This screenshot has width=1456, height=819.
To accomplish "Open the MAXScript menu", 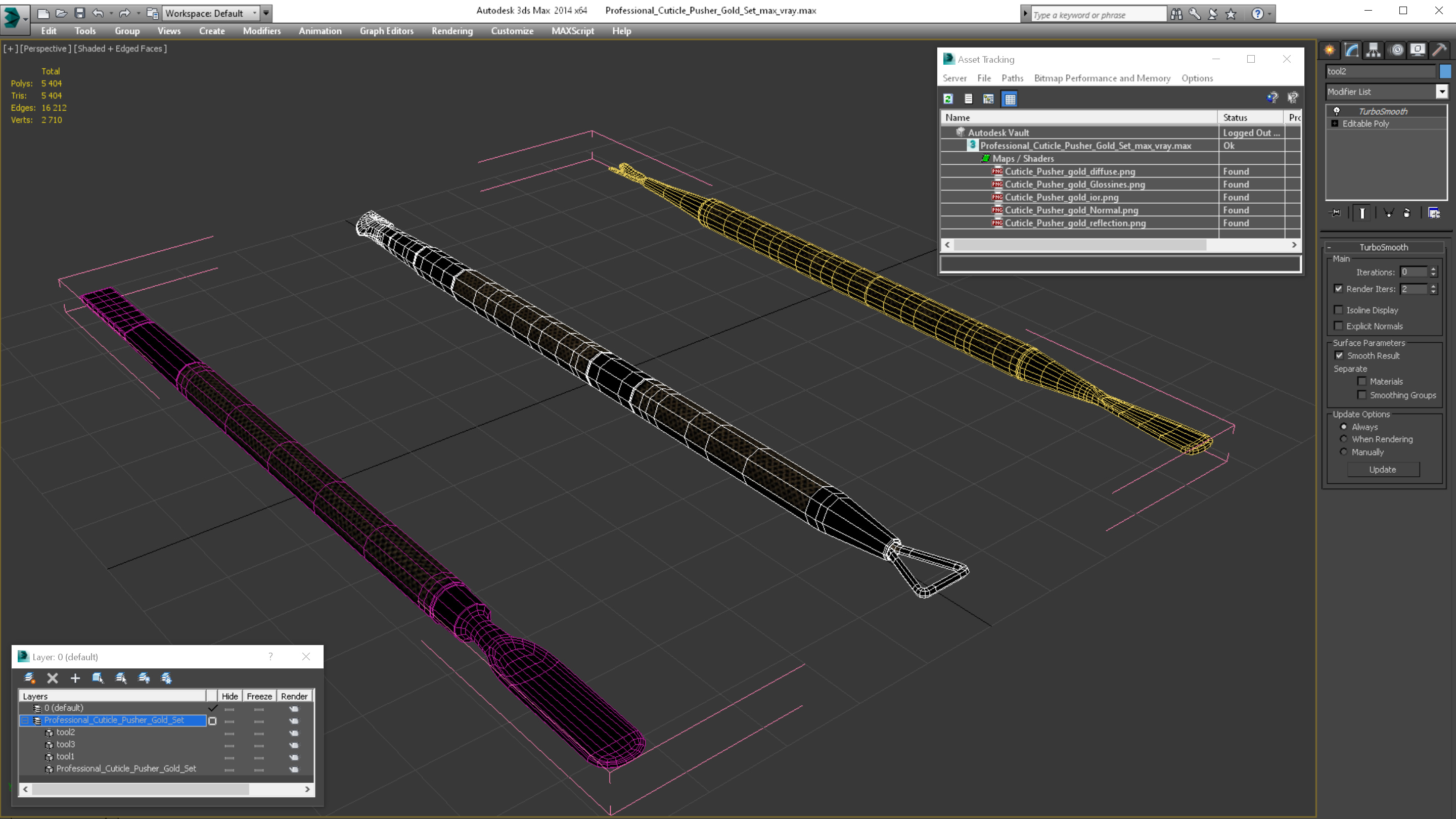I will 573,31.
